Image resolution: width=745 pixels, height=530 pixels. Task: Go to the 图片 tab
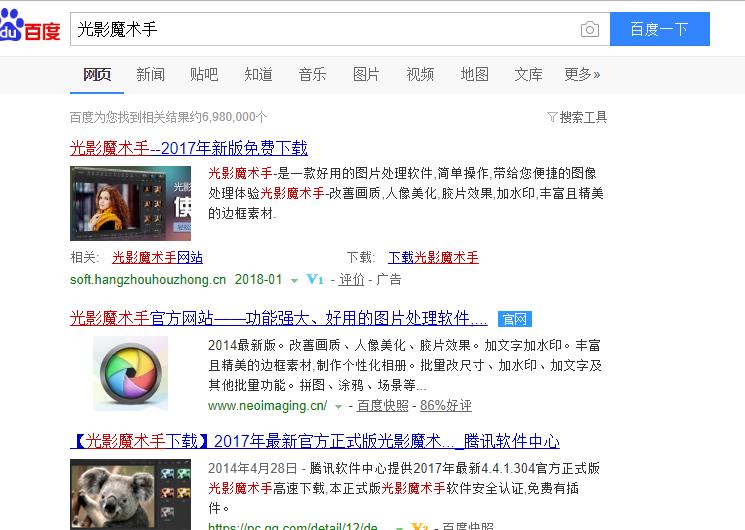(366, 74)
